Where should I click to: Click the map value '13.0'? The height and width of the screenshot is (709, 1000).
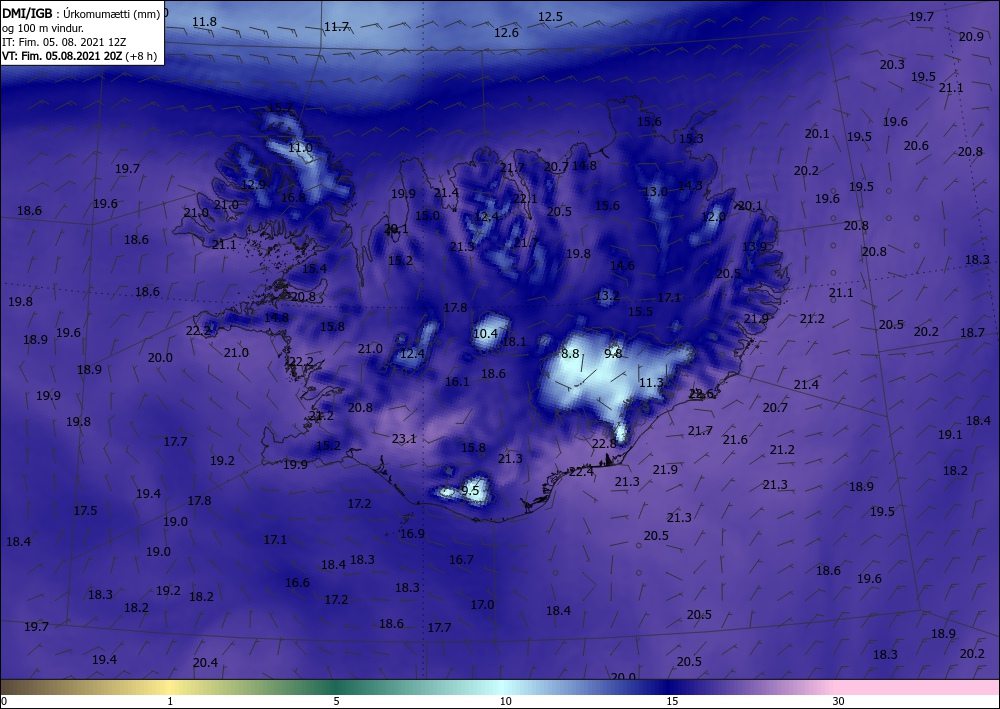655,192
